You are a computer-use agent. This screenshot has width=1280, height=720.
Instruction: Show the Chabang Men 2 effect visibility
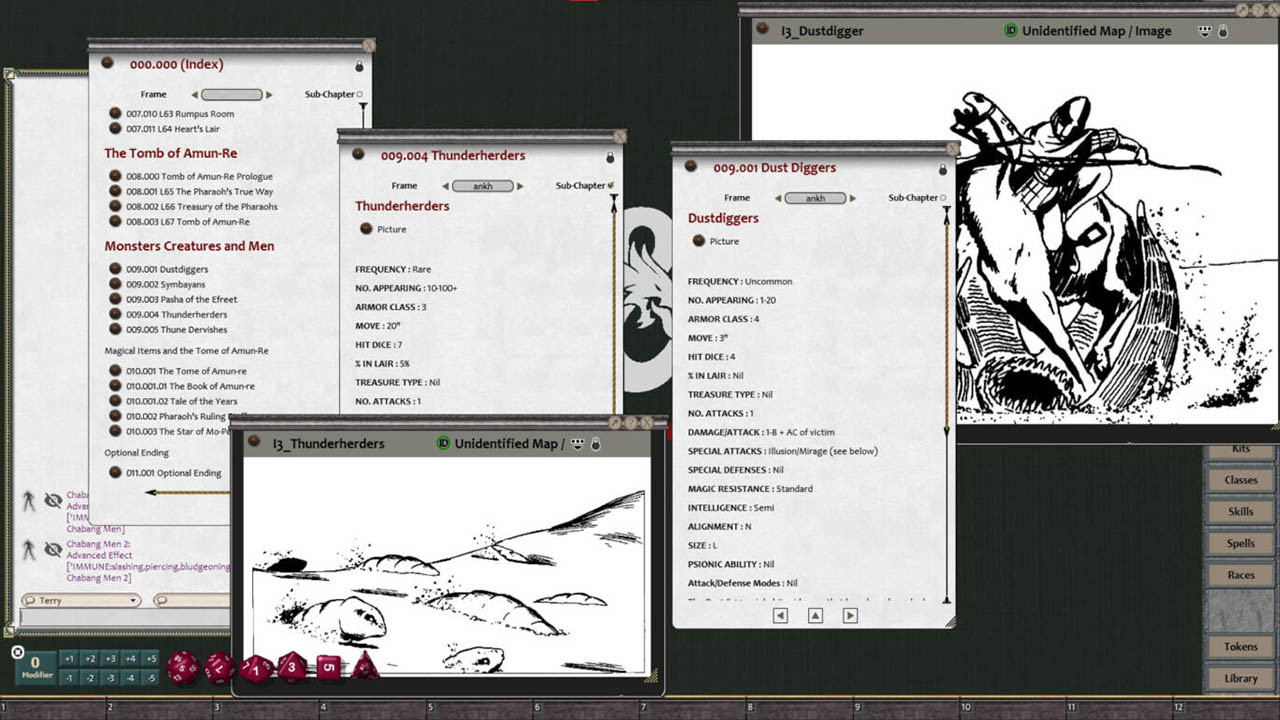coord(54,548)
